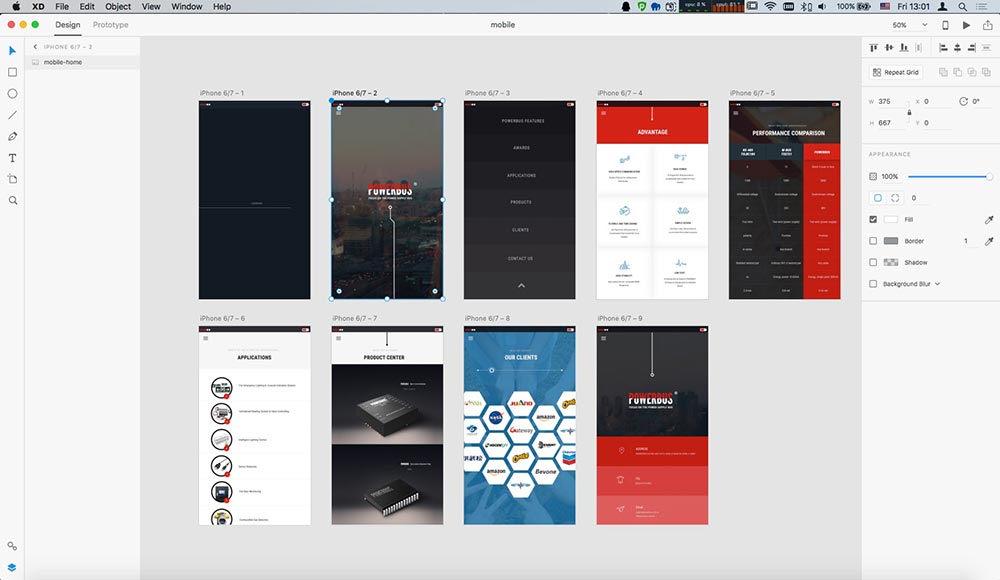Image resolution: width=1000 pixels, height=580 pixels.
Task: Select the same-radius corners option
Action: [x=878, y=198]
